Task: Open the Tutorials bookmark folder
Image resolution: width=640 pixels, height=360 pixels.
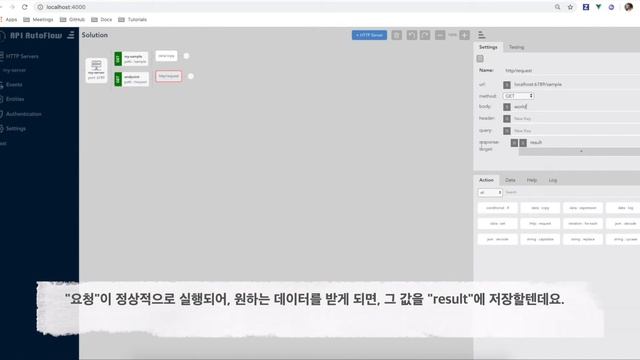Action: [133, 20]
